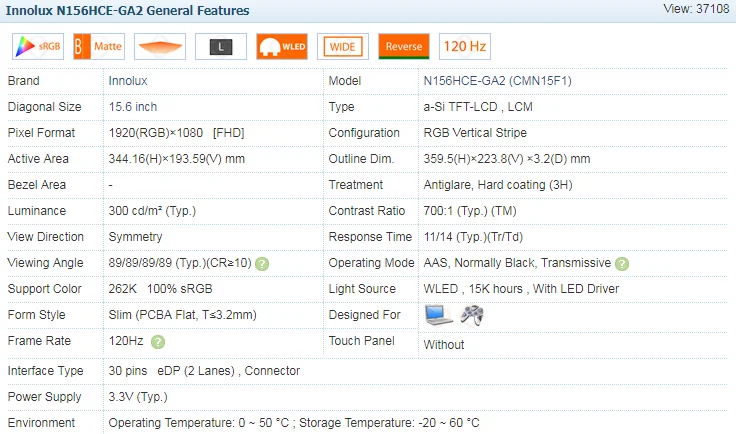
Task: Click the Active Area row label
Action: pos(38,159)
